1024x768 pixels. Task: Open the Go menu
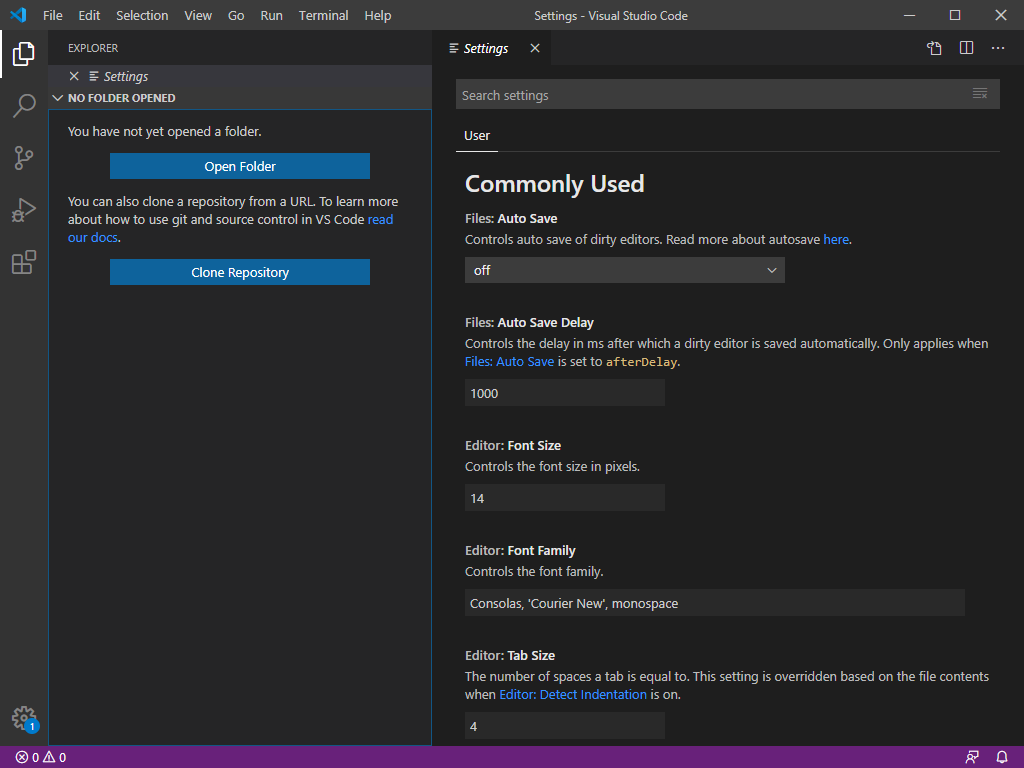(236, 15)
